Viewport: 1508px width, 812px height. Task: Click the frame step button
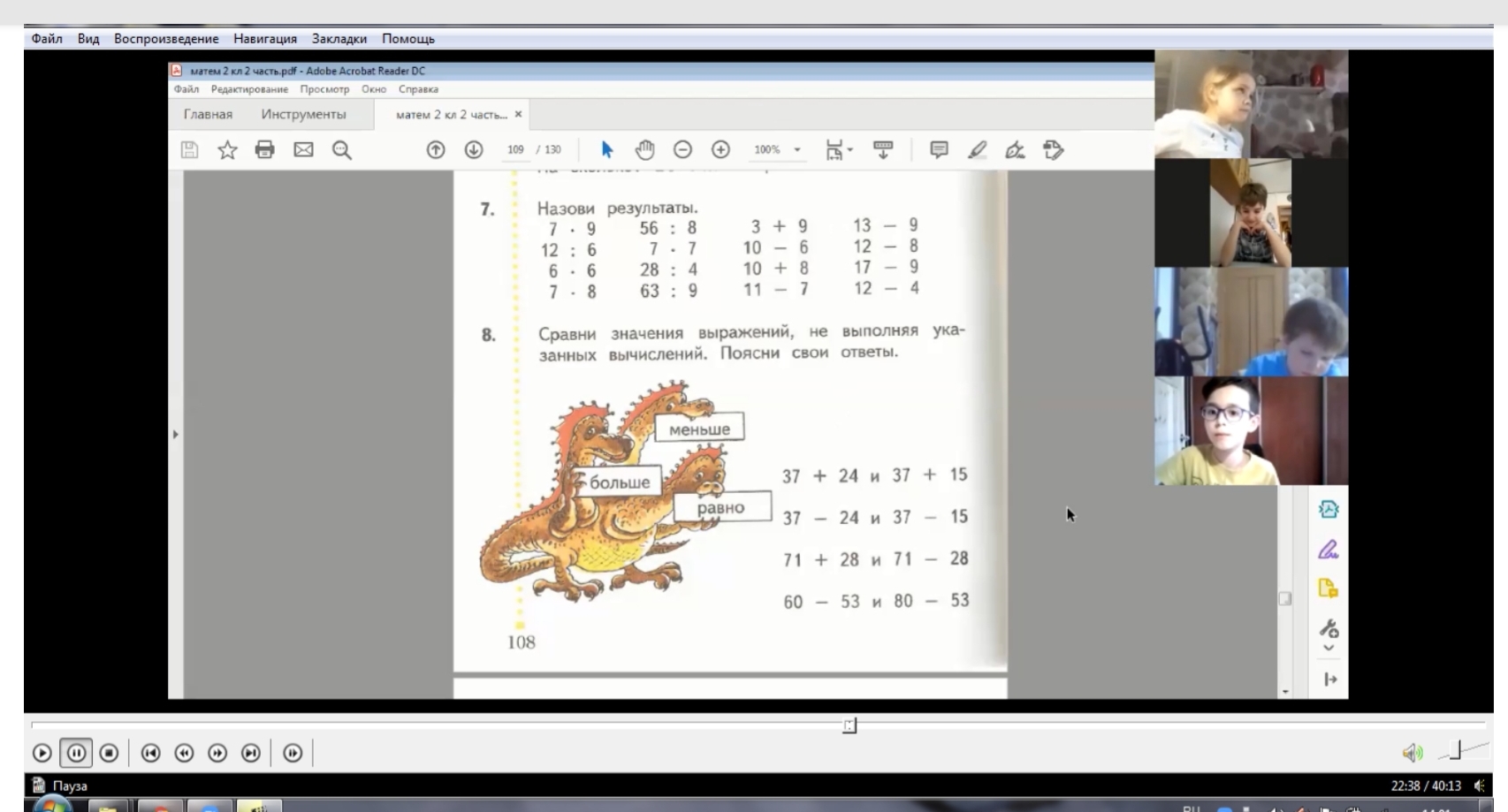[293, 753]
